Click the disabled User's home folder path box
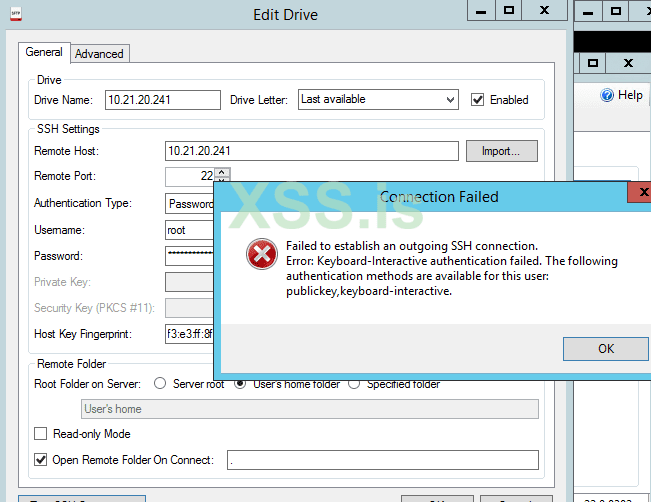Image resolution: width=651 pixels, height=502 pixels. tap(310, 409)
